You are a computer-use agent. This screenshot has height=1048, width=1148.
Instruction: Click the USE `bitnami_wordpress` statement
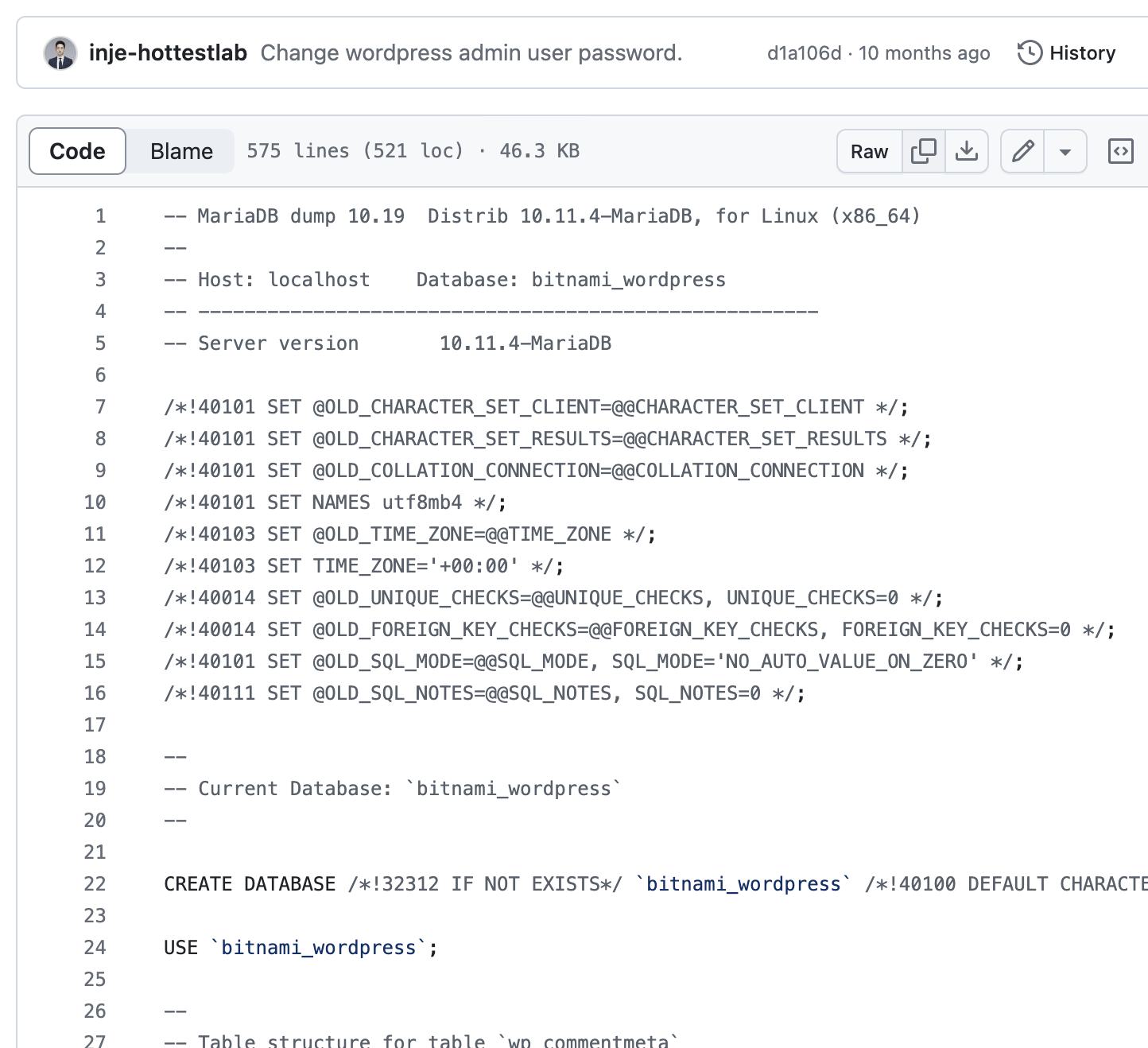[301, 948]
